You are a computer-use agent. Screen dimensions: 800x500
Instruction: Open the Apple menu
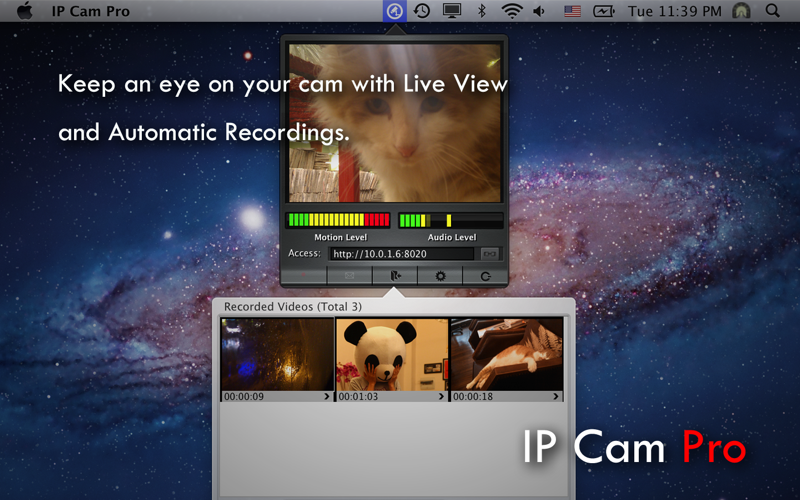24,11
